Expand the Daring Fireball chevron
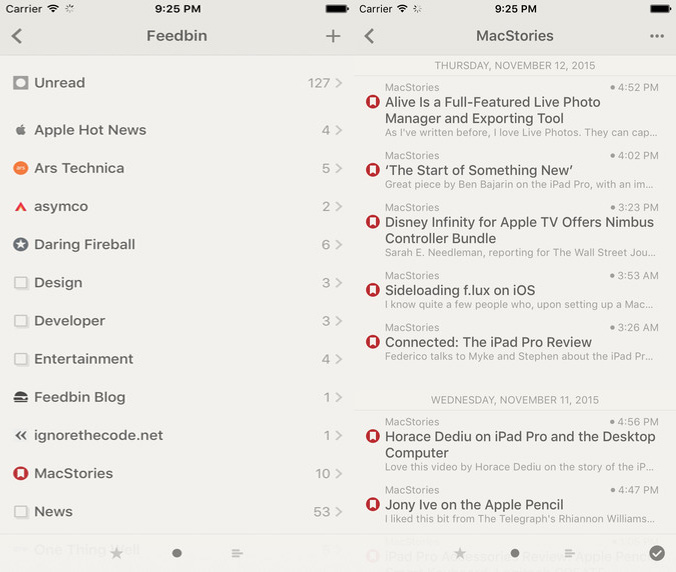Image resolution: width=676 pixels, height=572 pixels. pos(339,244)
